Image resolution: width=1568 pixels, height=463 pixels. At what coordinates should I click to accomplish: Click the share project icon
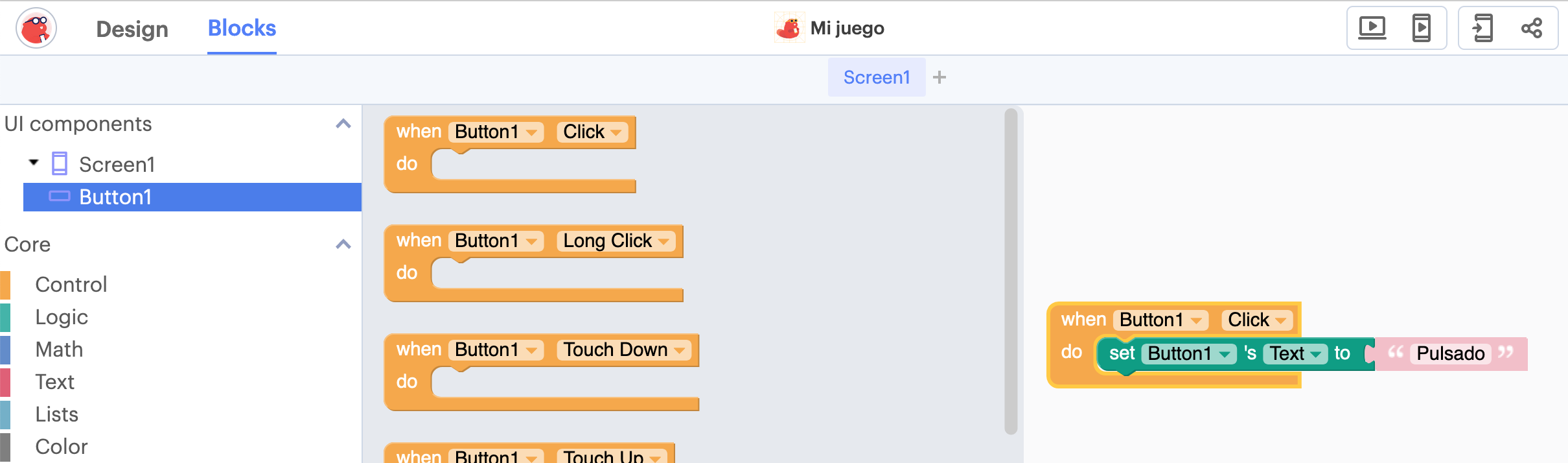(x=1532, y=29)
